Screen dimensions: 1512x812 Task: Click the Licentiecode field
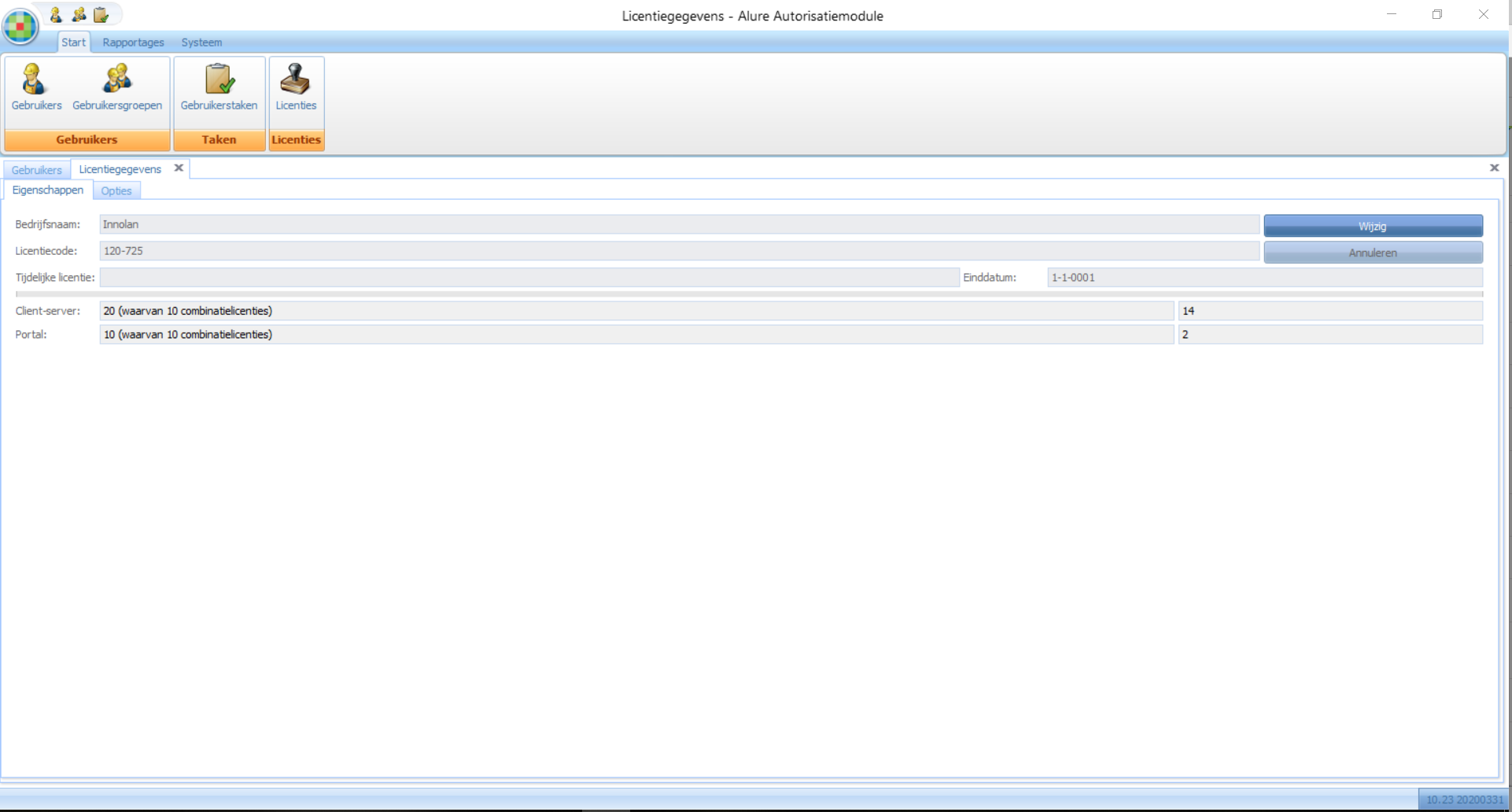pyautogui.click(x=678, y=251)
